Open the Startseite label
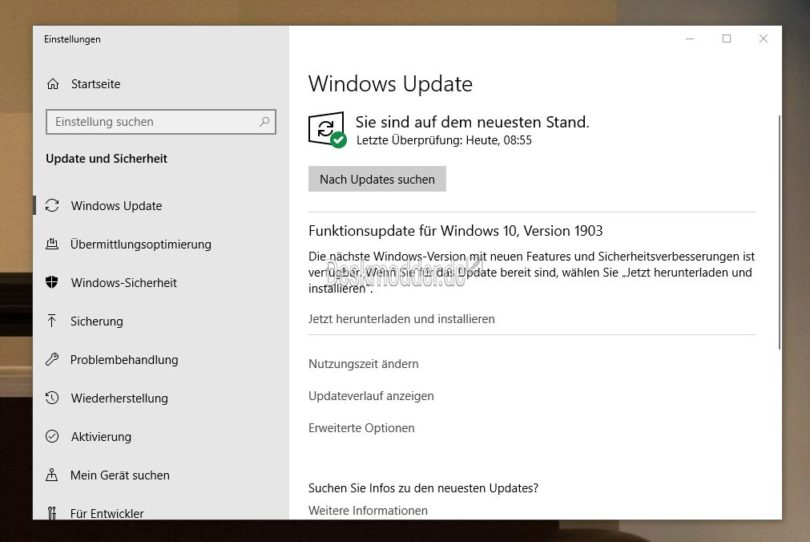Viewport: 810px width, 542px height. [96, 84]
